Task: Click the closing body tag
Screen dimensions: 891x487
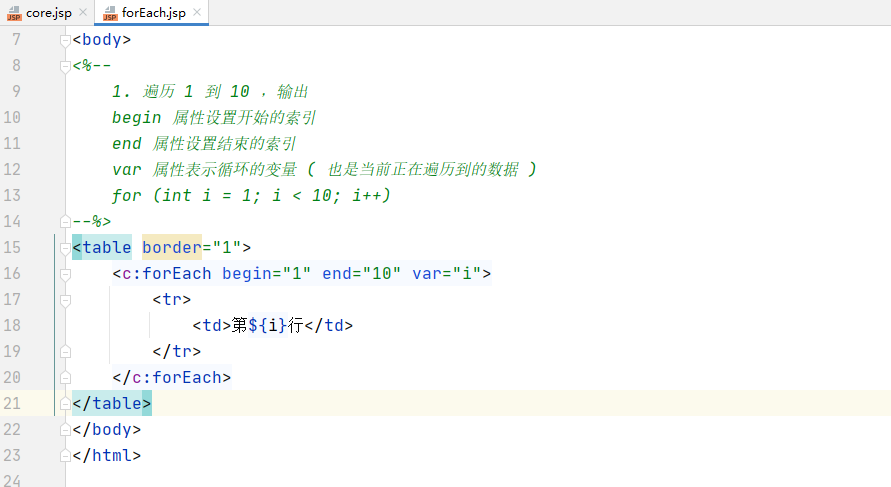Action: (x=107, y=430)
